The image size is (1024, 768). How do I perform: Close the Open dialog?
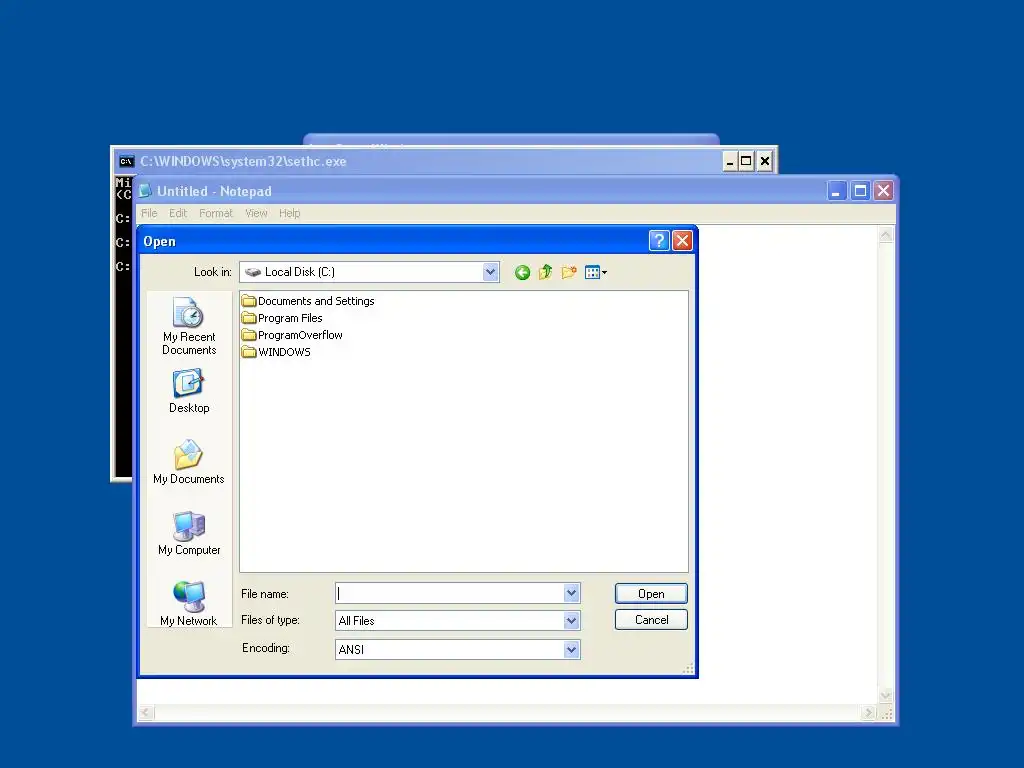(x=682, y=241)
